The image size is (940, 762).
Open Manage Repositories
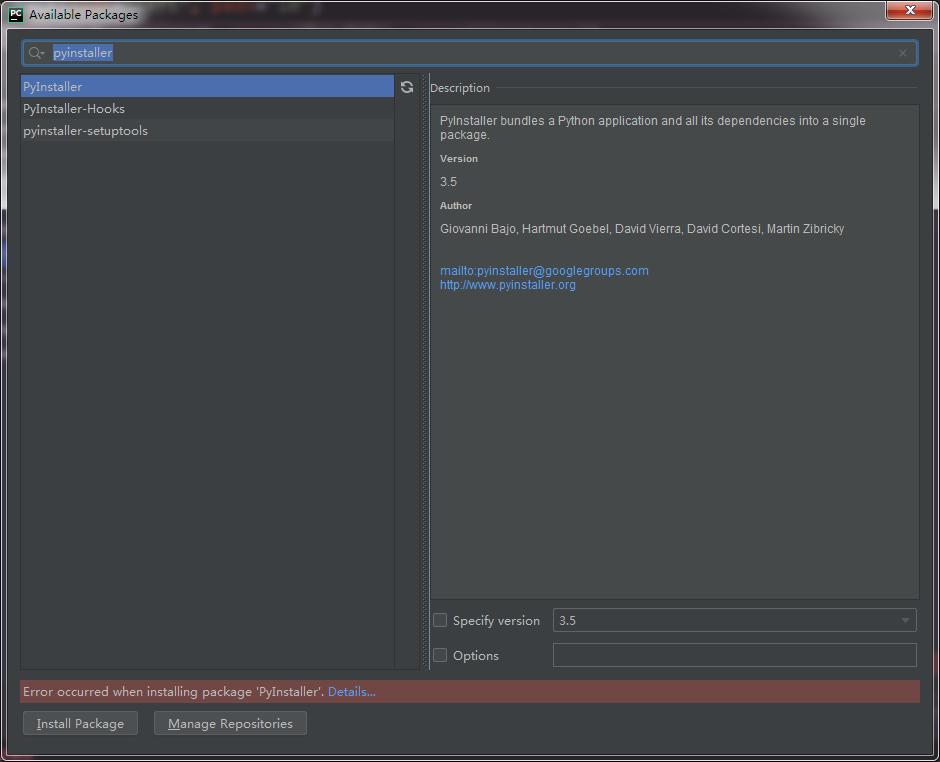230,723
